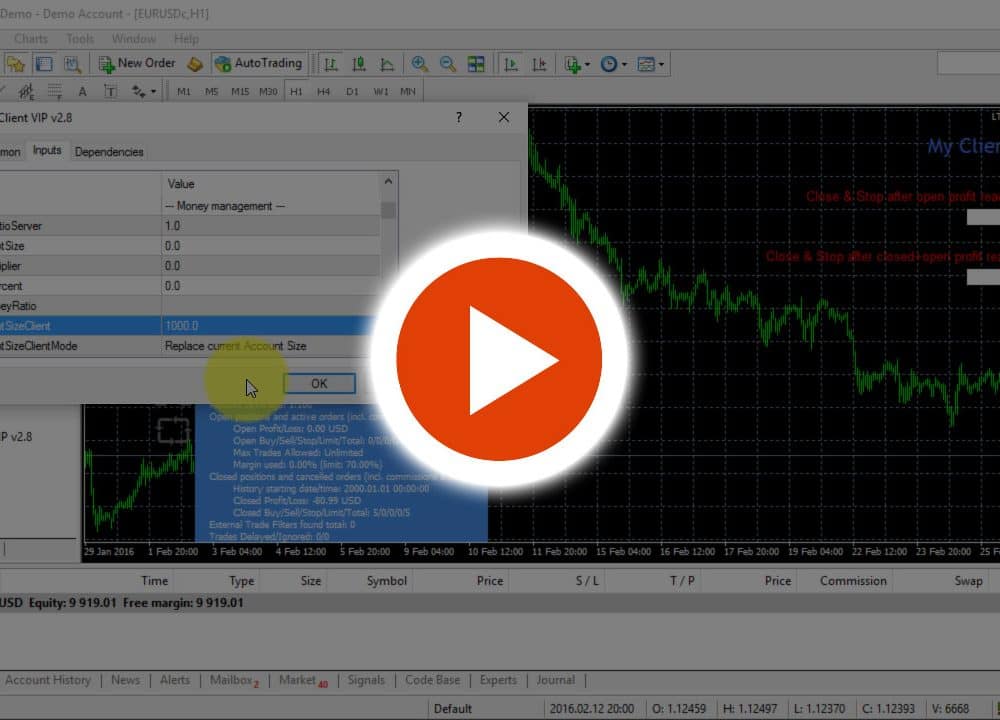Open the Market terminal tab

pos(303,680)
